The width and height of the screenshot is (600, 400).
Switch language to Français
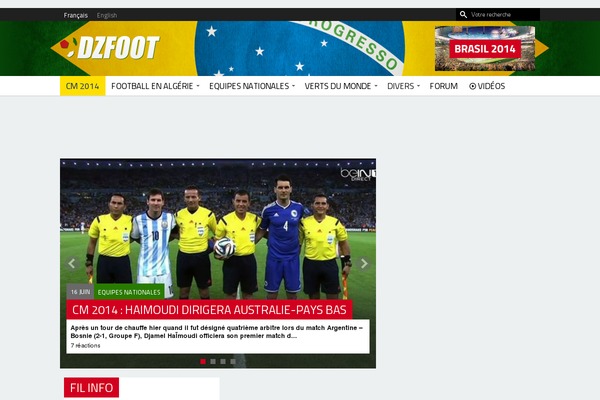click(75, 15)
